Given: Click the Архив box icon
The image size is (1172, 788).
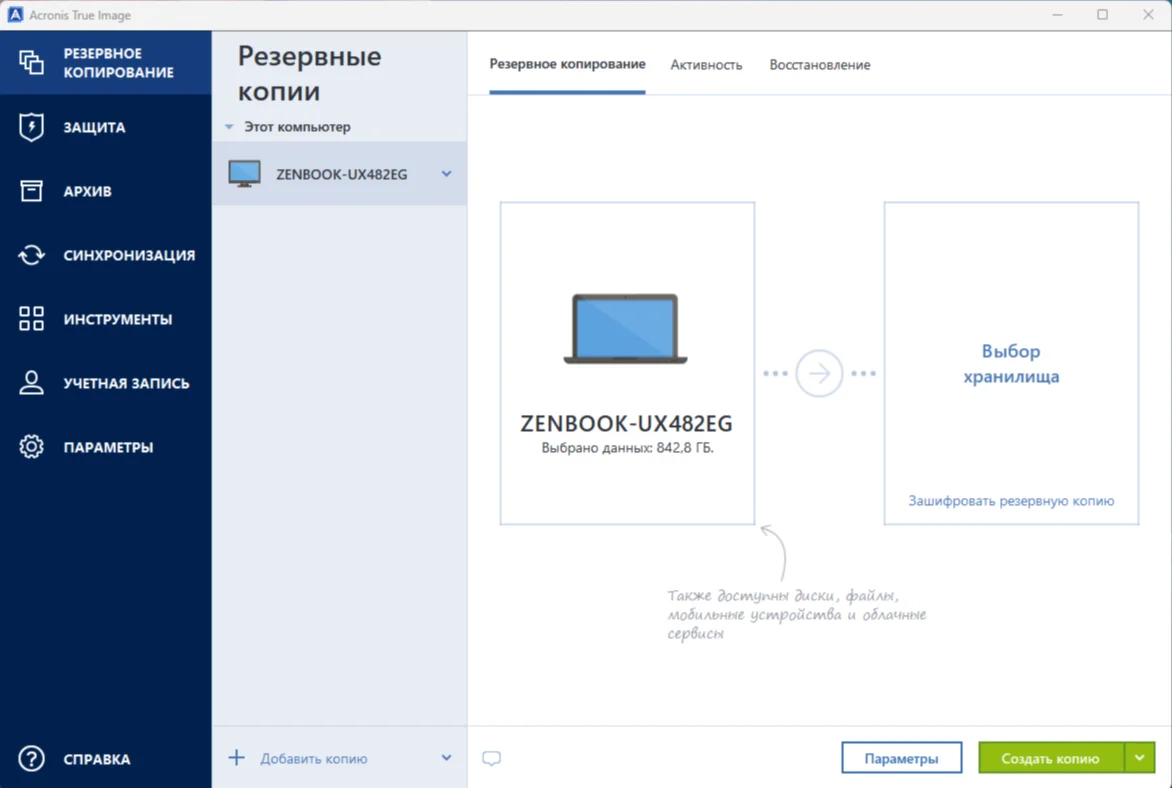Looking at the screenshot, I should click(31, 191).
